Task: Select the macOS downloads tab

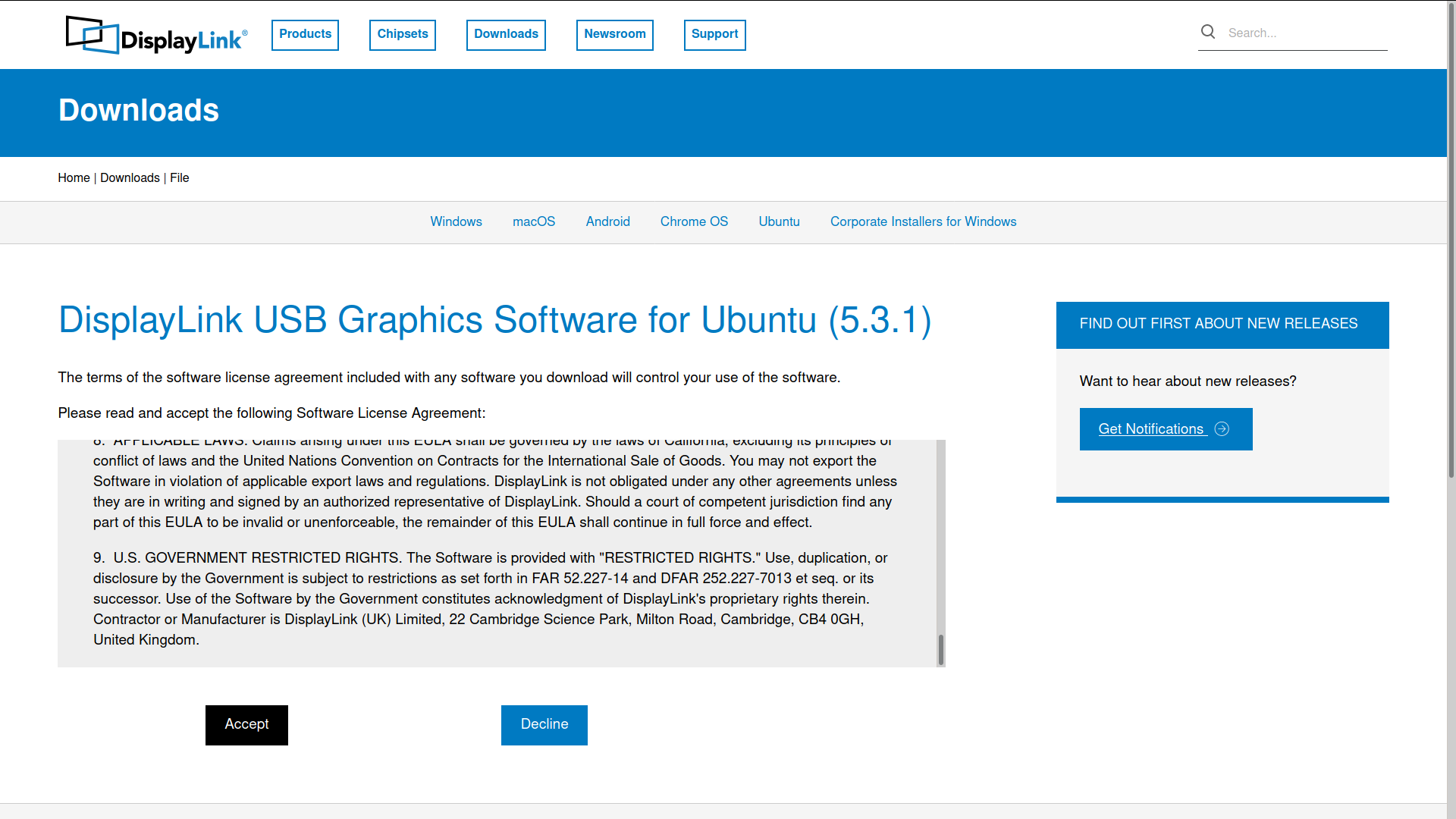Action: point(534,222)
